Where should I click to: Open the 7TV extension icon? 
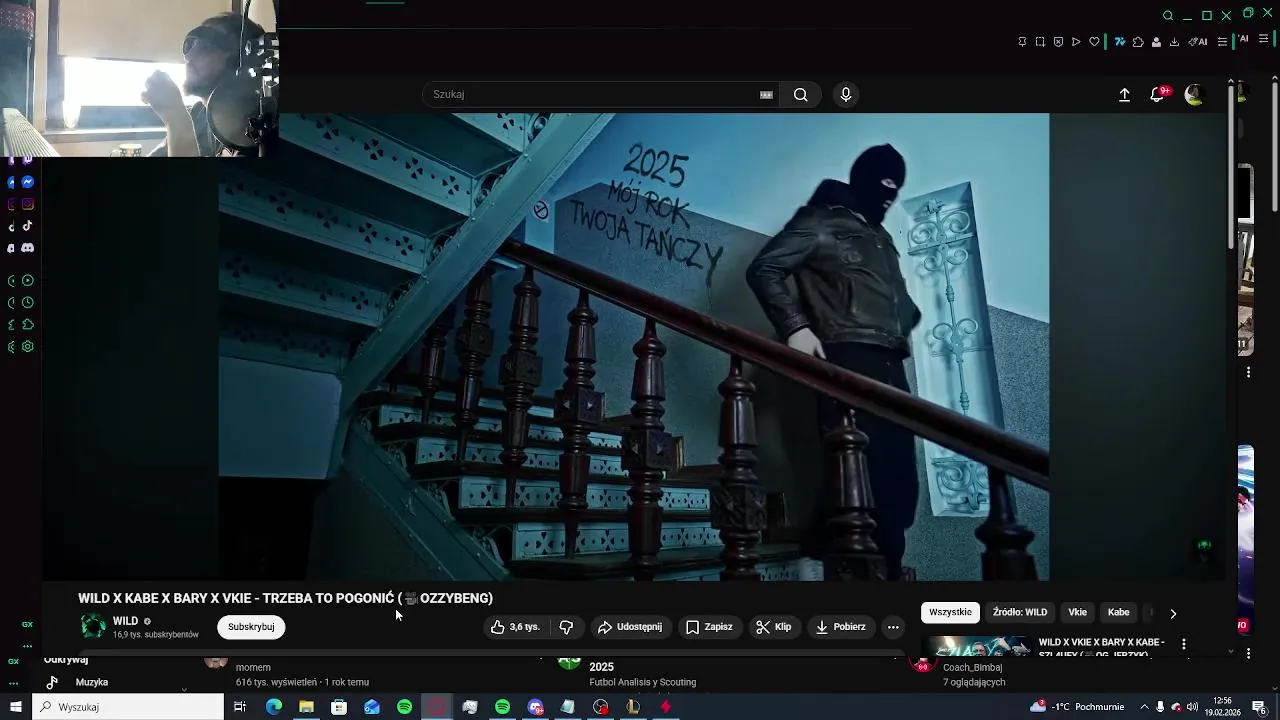(x=1120, y=42)
